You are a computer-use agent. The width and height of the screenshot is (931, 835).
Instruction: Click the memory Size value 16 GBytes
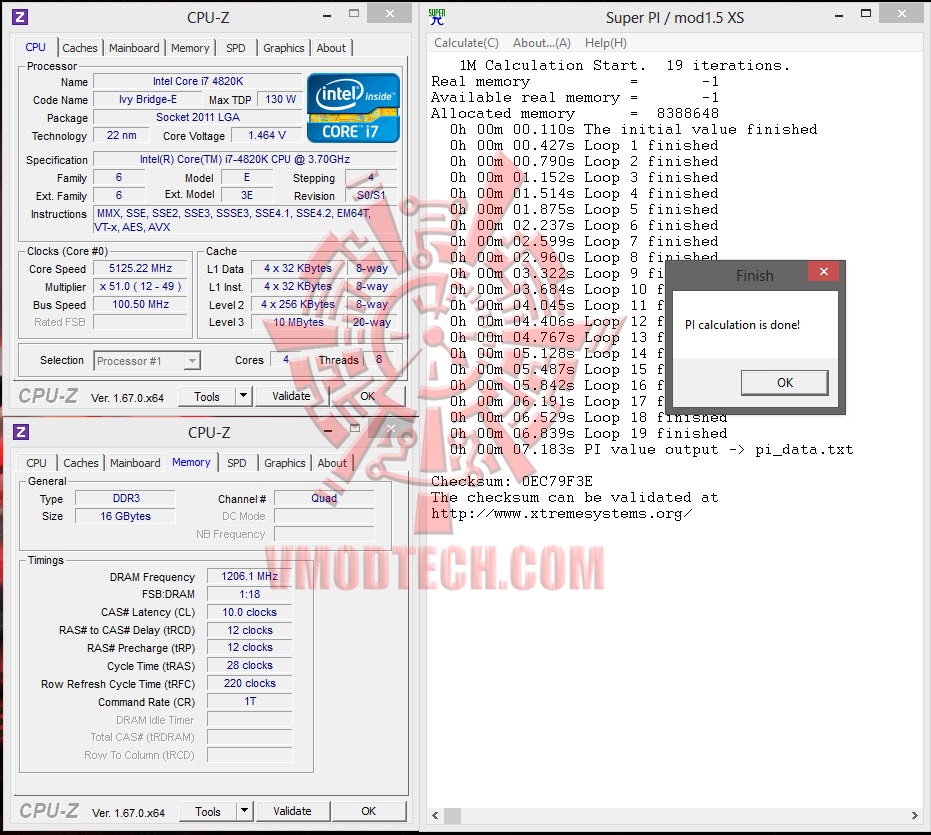pyautogui.click(x=126, y=516)
